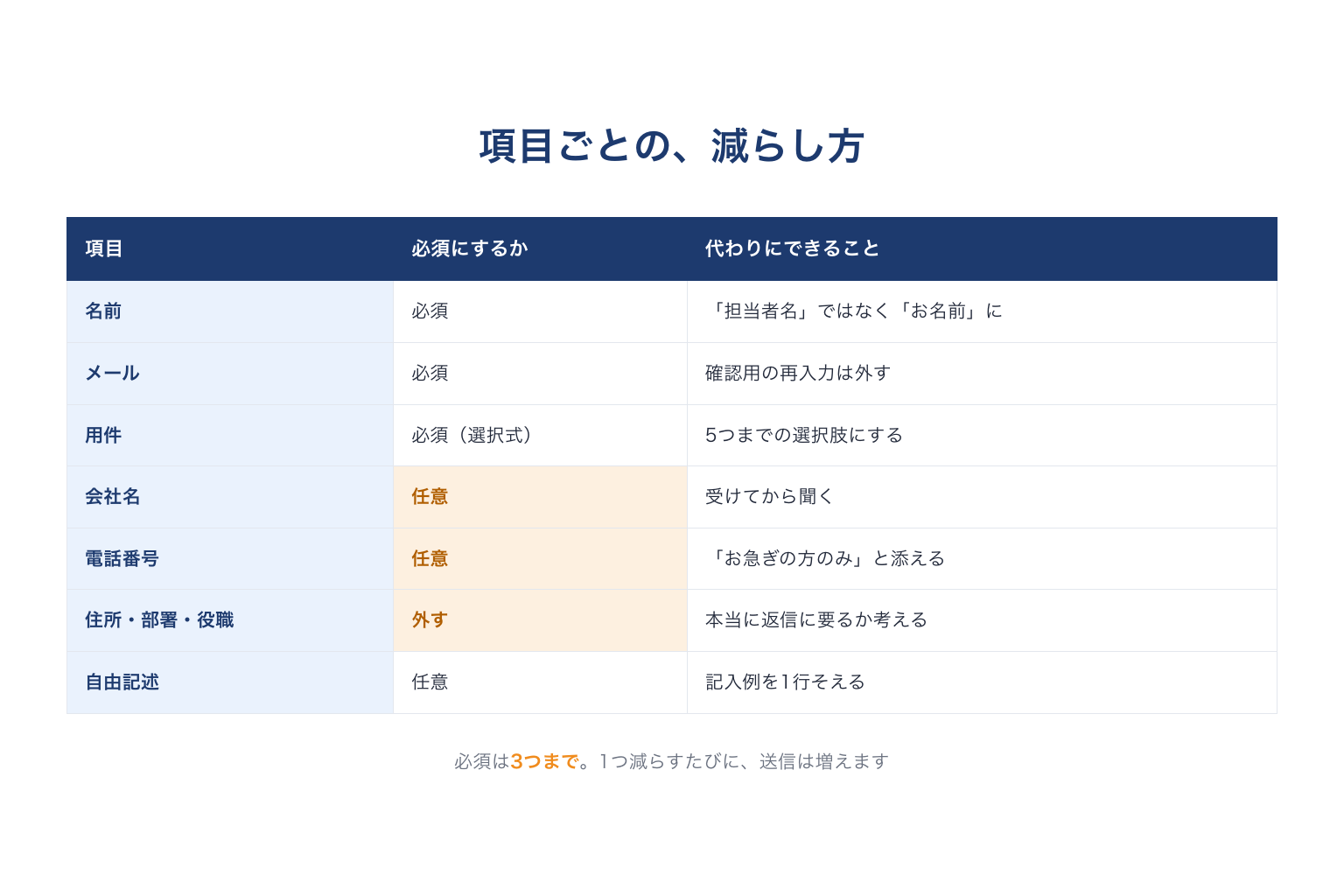The image size is (1344, 896).
Task: Select the cell "受けてから聞く"
Action: 982,497
